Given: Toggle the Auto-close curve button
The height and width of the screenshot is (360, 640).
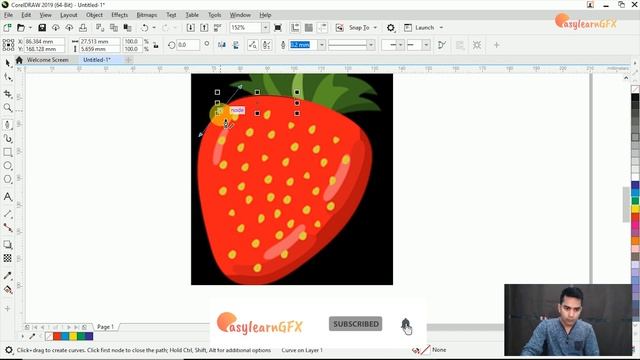Looking at the screenshot, I should (442, 45).
